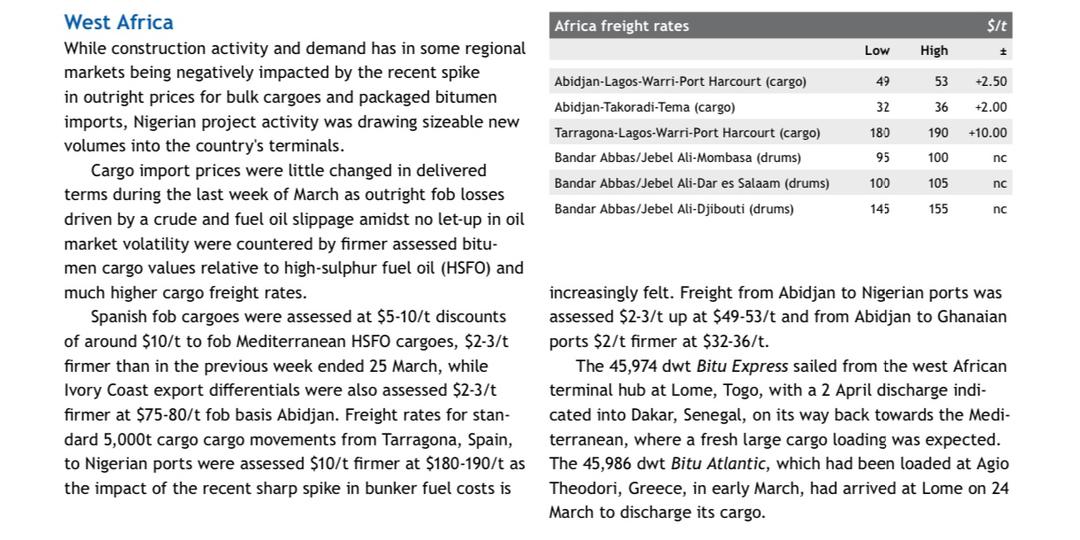Screen dimensions: 1080x540
Task: Select the Abidjan-Lagos-Warri-Port Harcourt route row label
Action: [680, 82]
